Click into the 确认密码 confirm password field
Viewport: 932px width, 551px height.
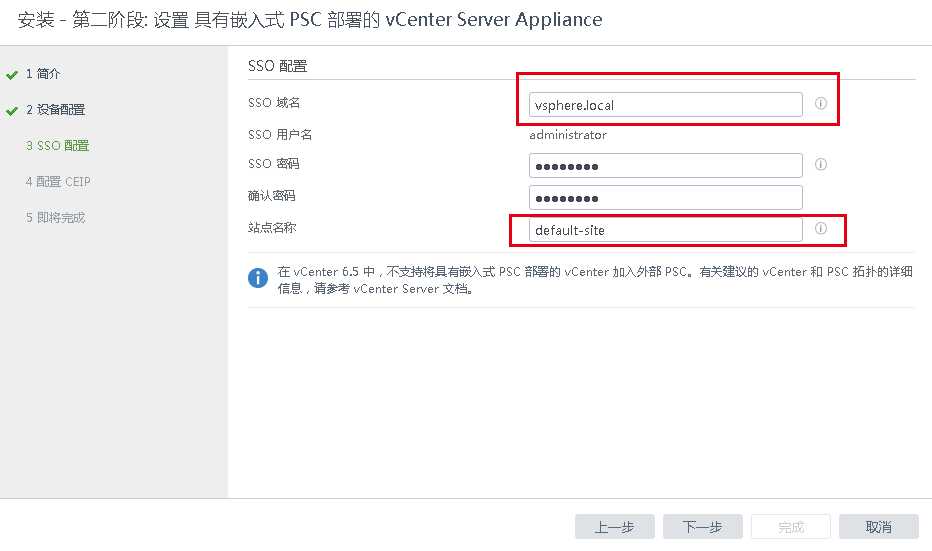[x=666, y=197]
